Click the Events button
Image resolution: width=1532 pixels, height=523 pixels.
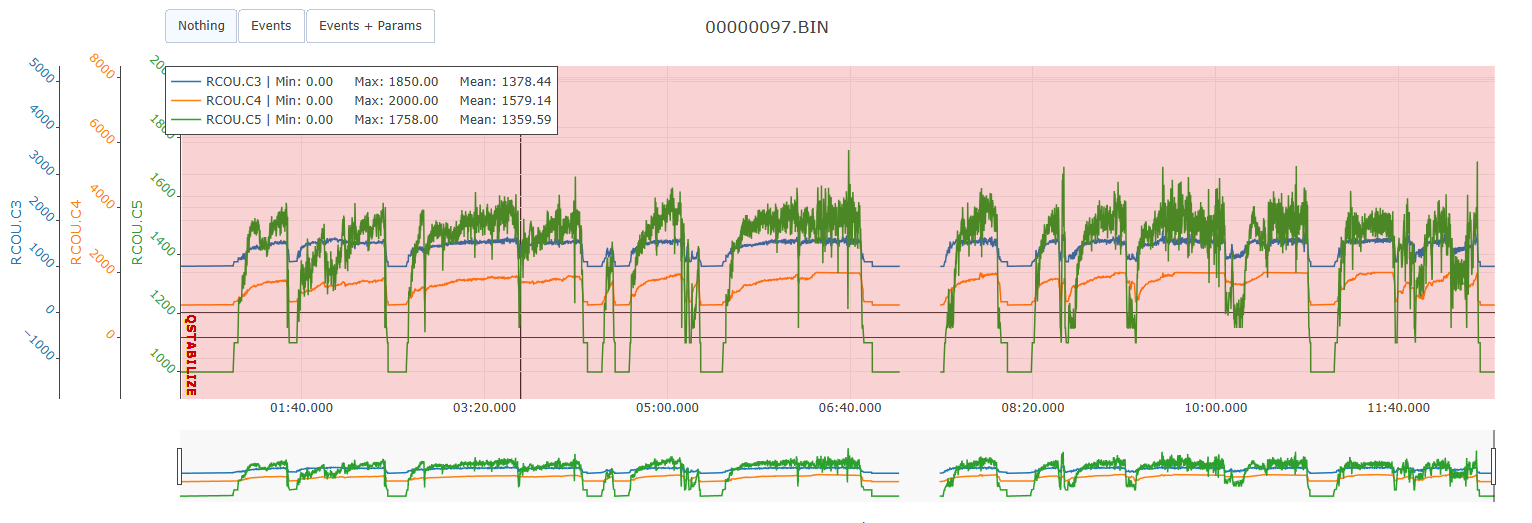click(271, 26)
